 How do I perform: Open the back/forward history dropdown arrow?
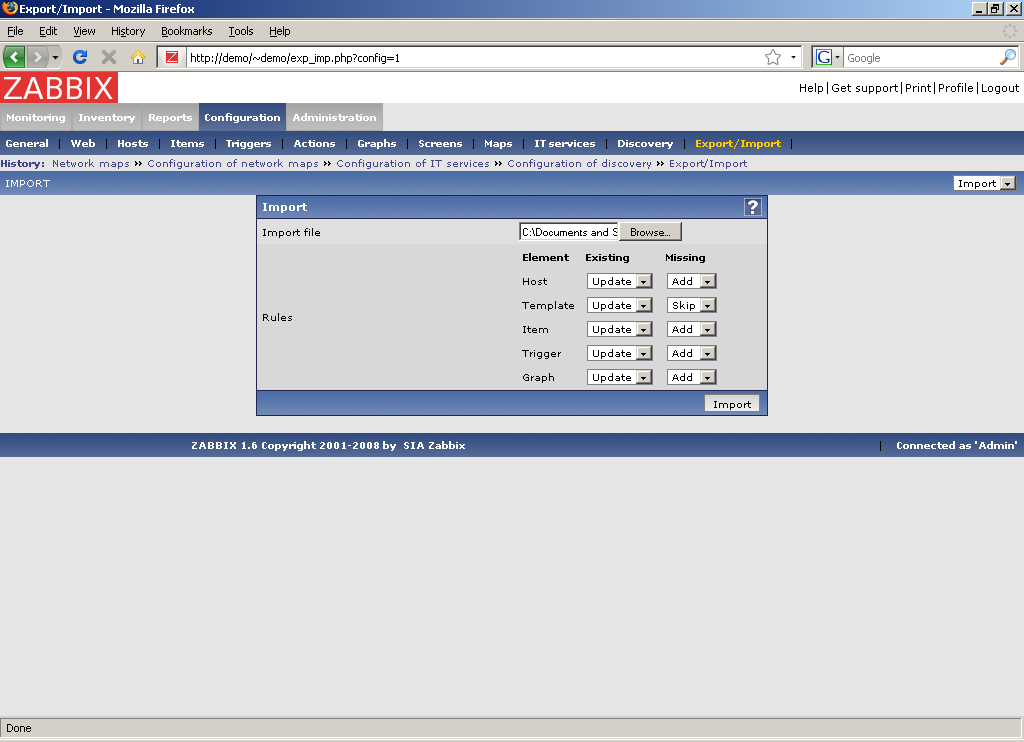coord(55,57)
